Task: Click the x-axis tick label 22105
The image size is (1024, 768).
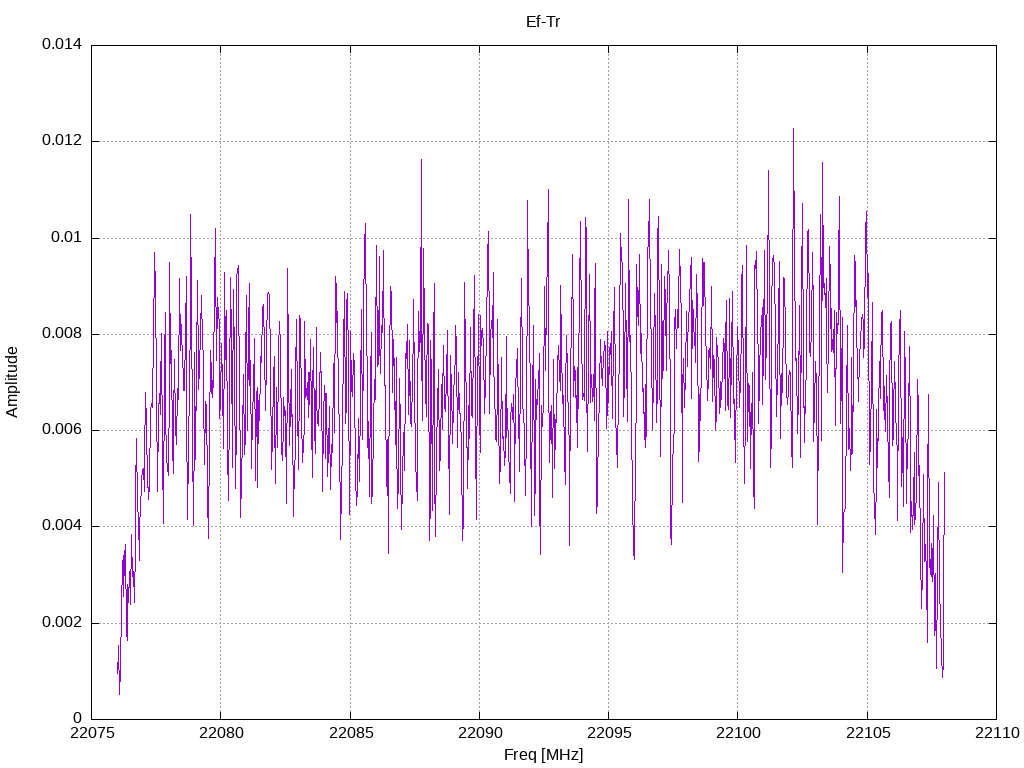Action: [x=867, y=733]
